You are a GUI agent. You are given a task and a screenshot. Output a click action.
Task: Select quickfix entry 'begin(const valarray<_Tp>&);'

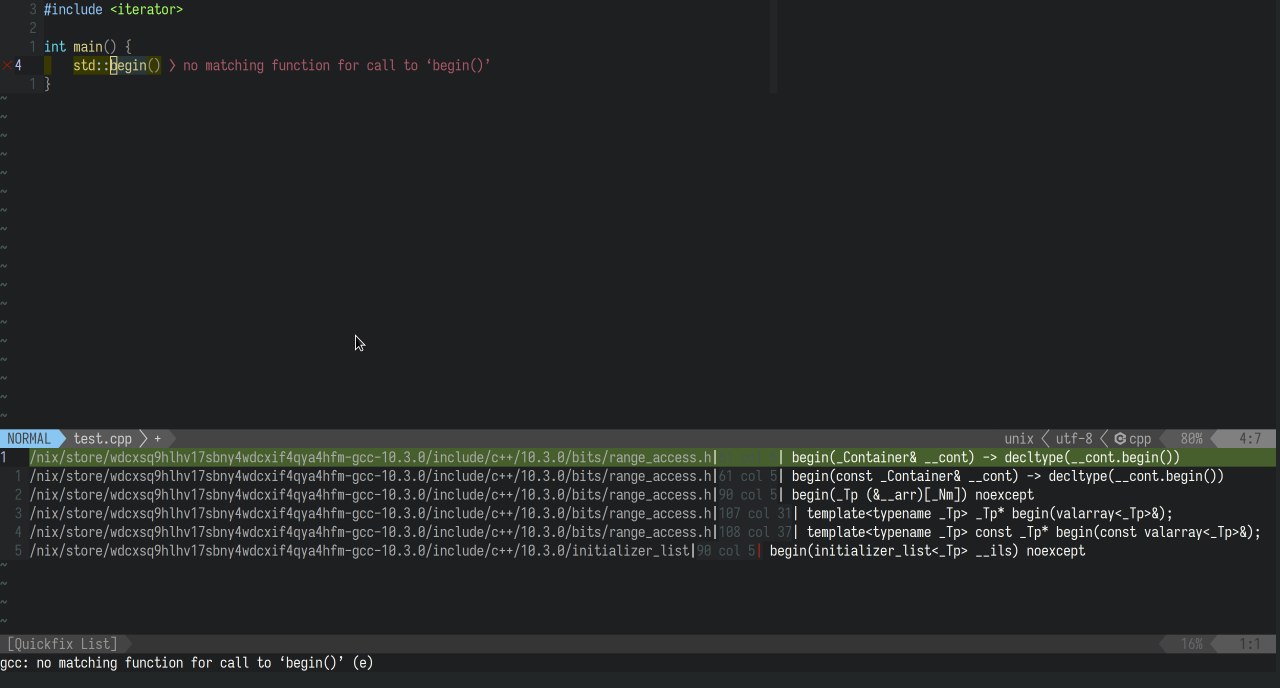tap(640, 533)
